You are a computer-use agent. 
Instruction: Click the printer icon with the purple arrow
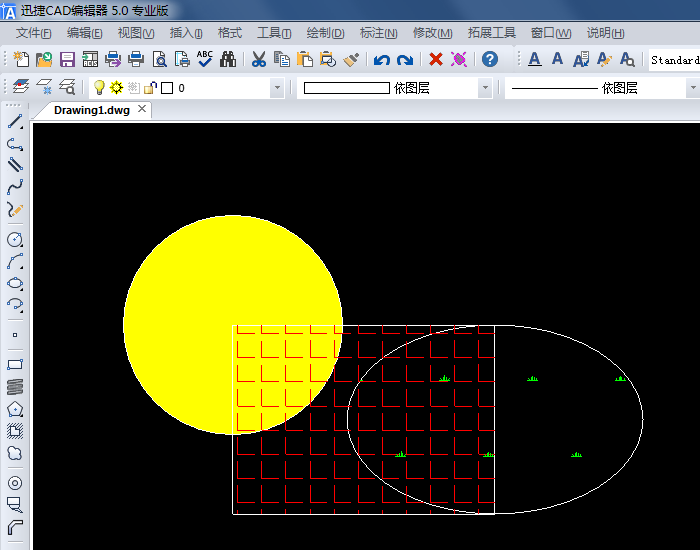click(x=113, y=59)
